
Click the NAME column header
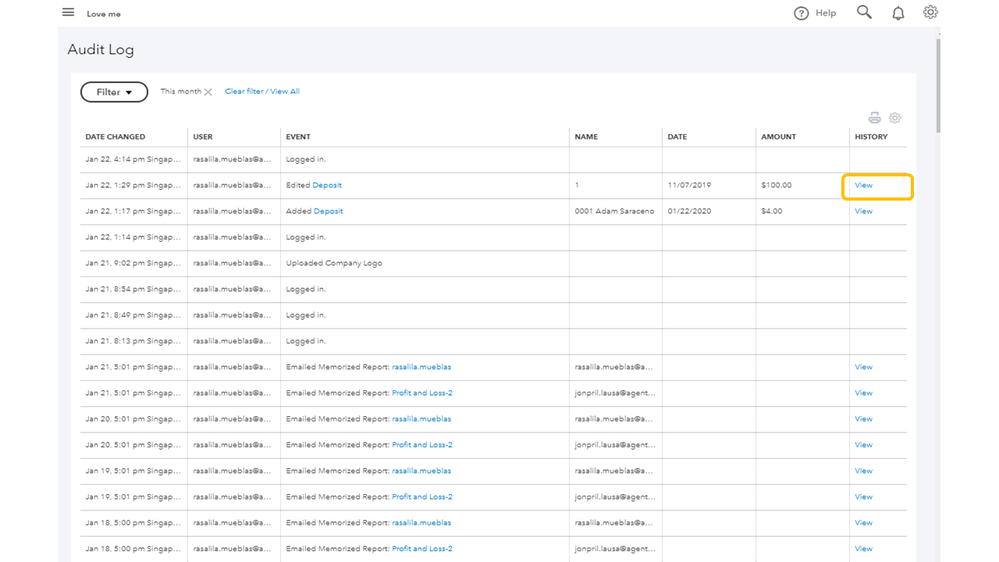pos(586,137)
